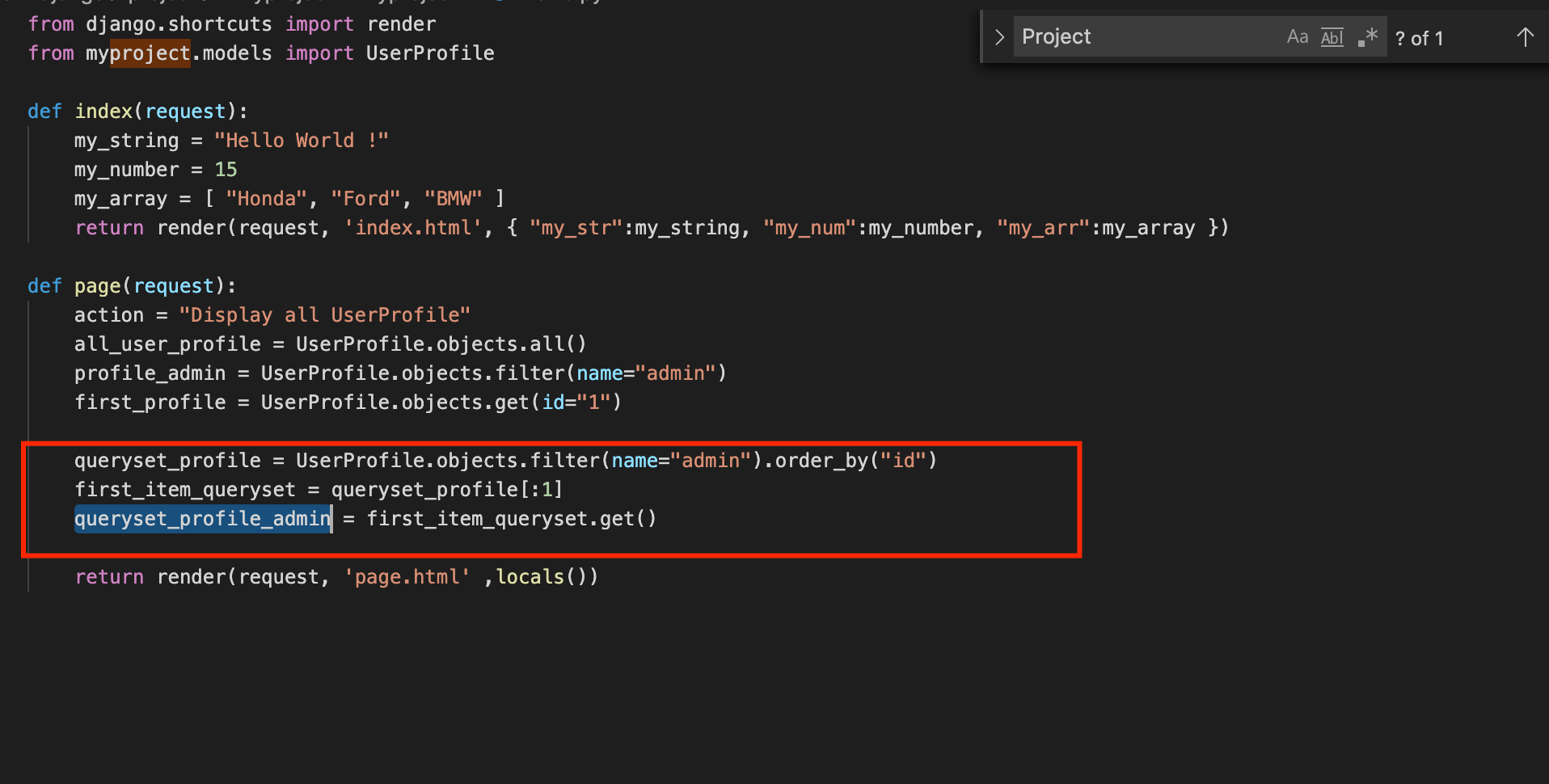Click the 'page.html' string literal
The height and width of the screenshot is (784, 1549).
(x=407, y=576)
